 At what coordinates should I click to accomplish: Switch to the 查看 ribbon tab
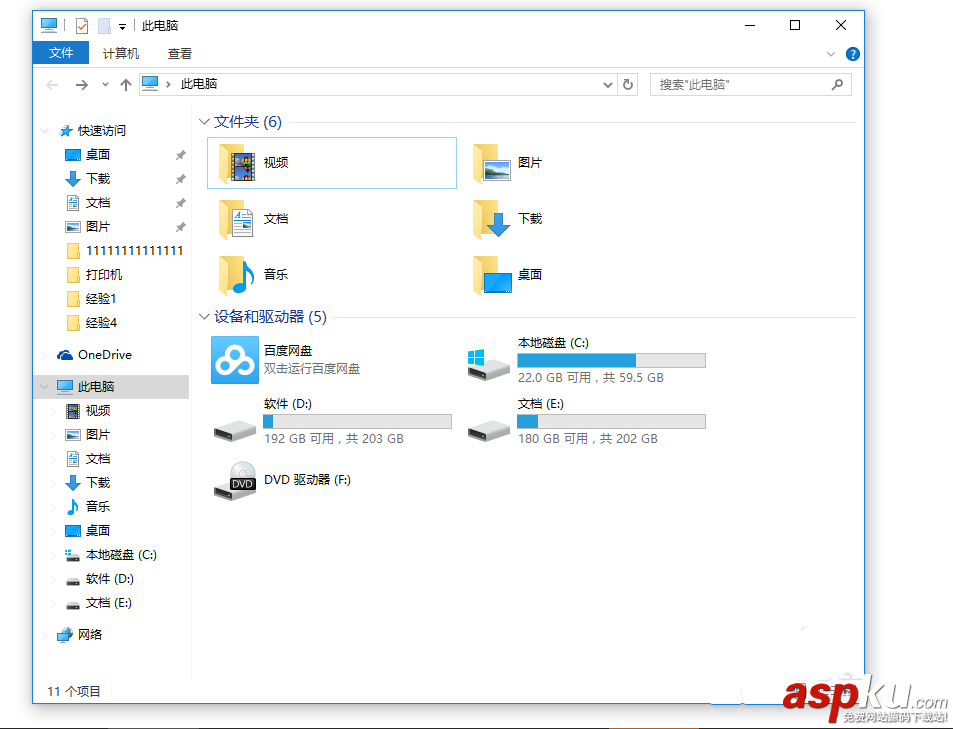[x=180, y=53]
